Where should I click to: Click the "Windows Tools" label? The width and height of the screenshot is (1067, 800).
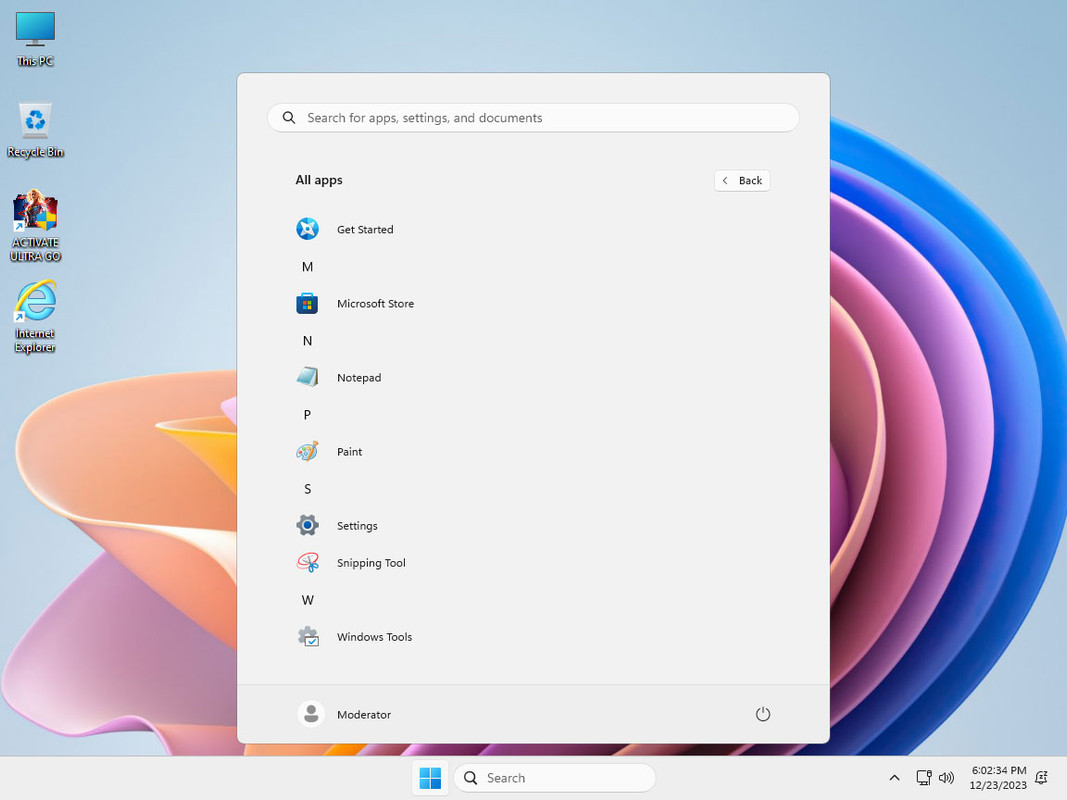(375, 637)
